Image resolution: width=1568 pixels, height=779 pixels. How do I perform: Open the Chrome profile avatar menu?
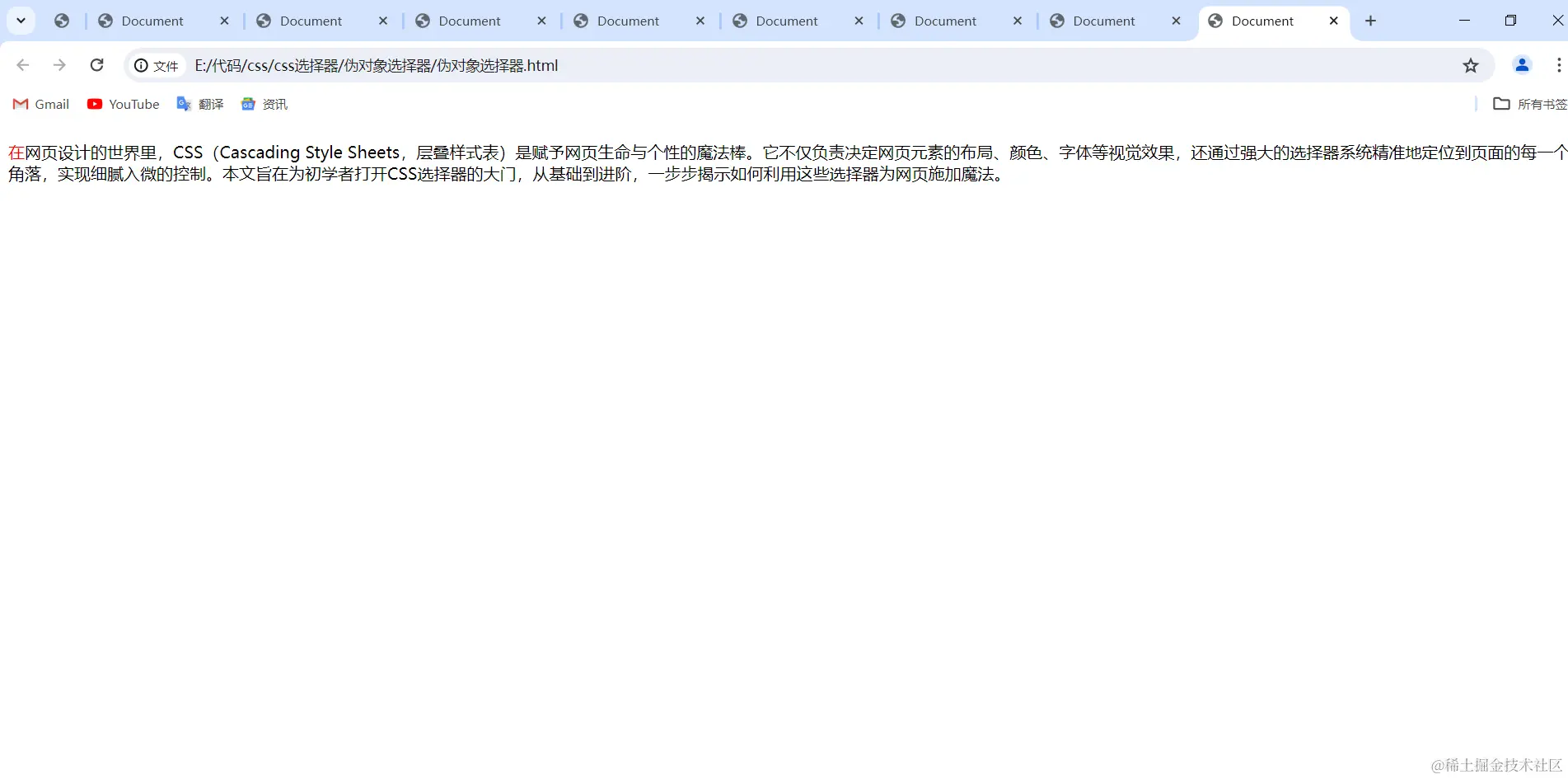point(1522,65)
